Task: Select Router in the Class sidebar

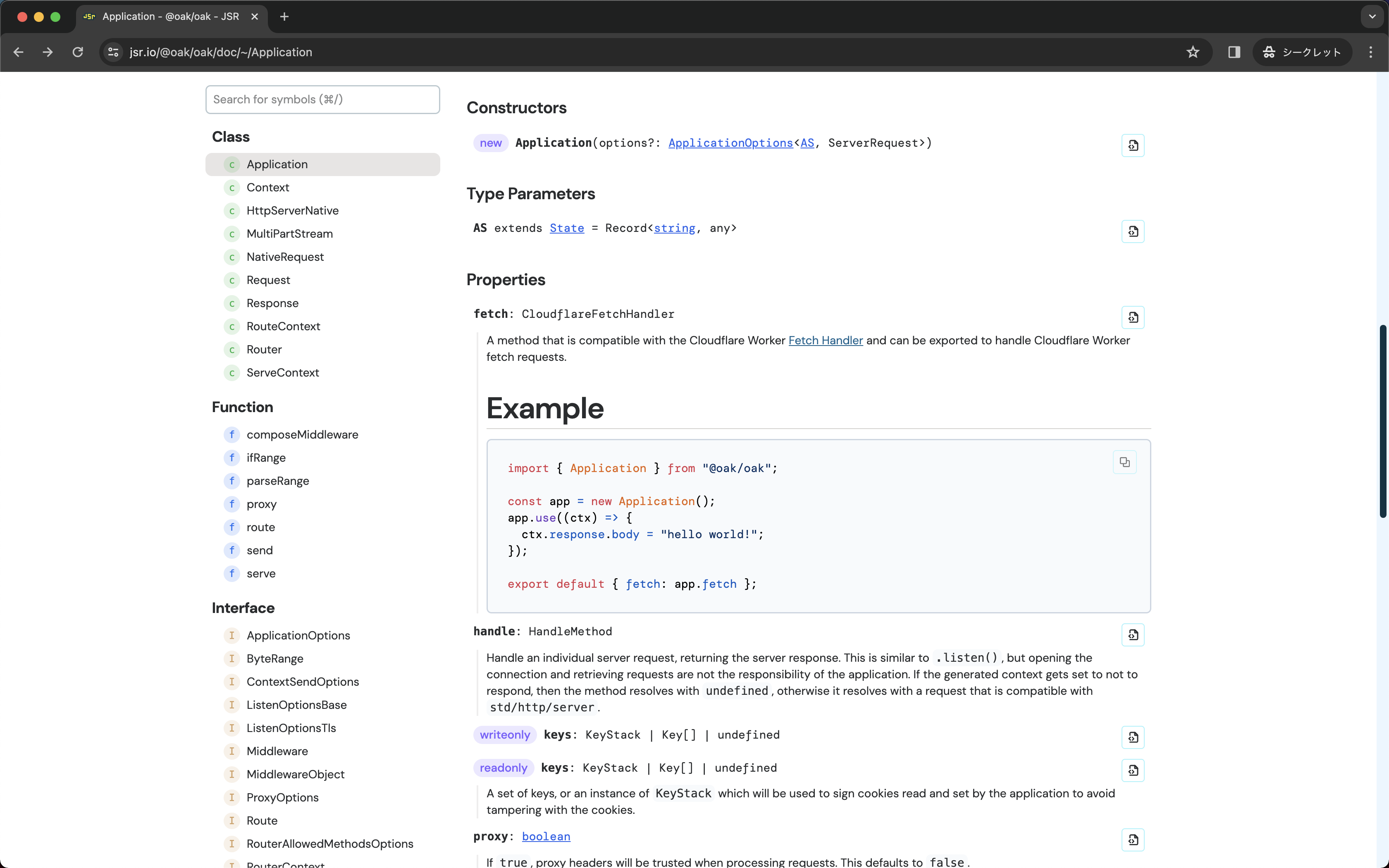Action: [x=263, y=349]
